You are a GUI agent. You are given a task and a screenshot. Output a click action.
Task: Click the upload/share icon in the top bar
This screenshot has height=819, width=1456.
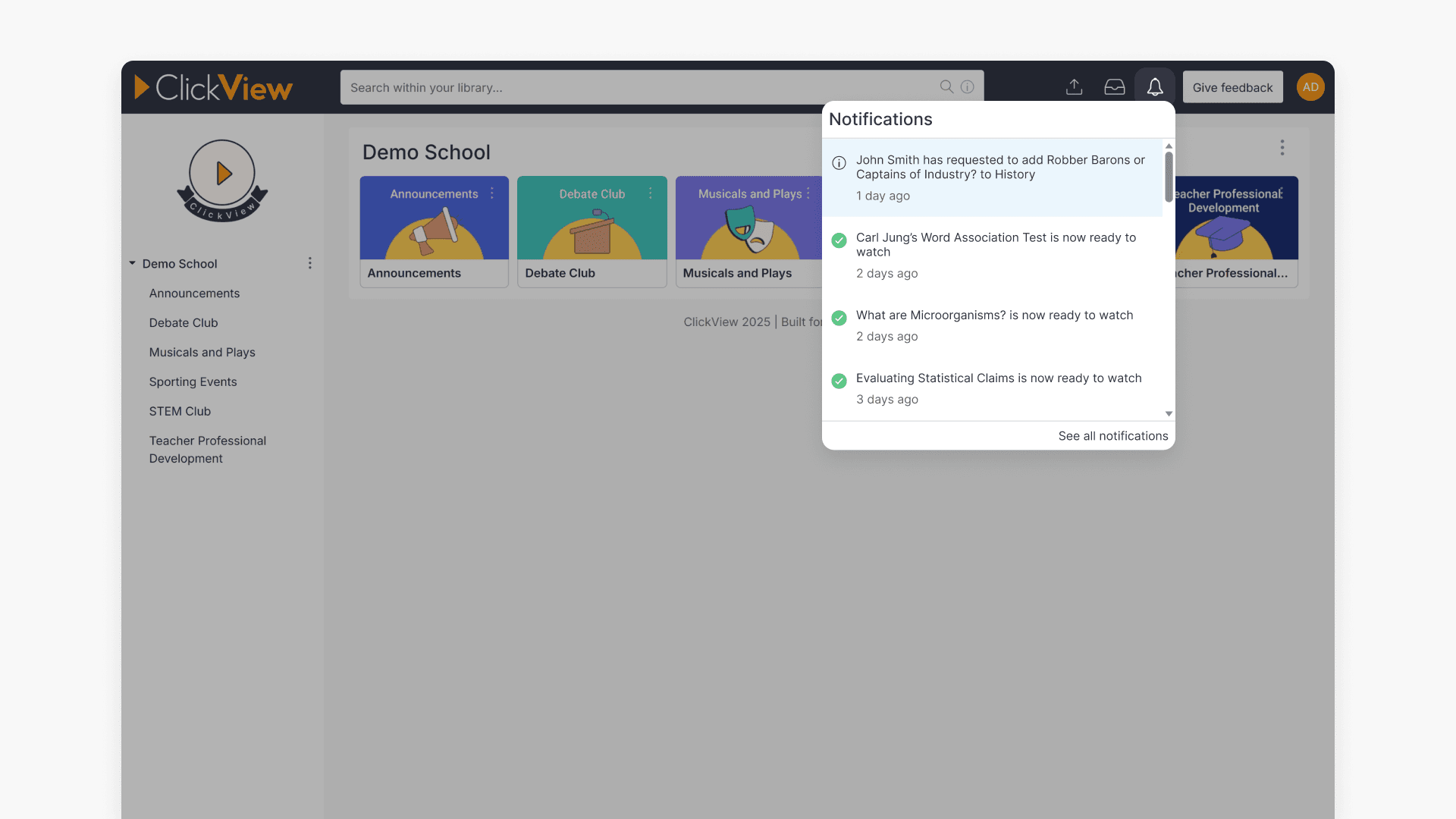tap(1074, 86)
